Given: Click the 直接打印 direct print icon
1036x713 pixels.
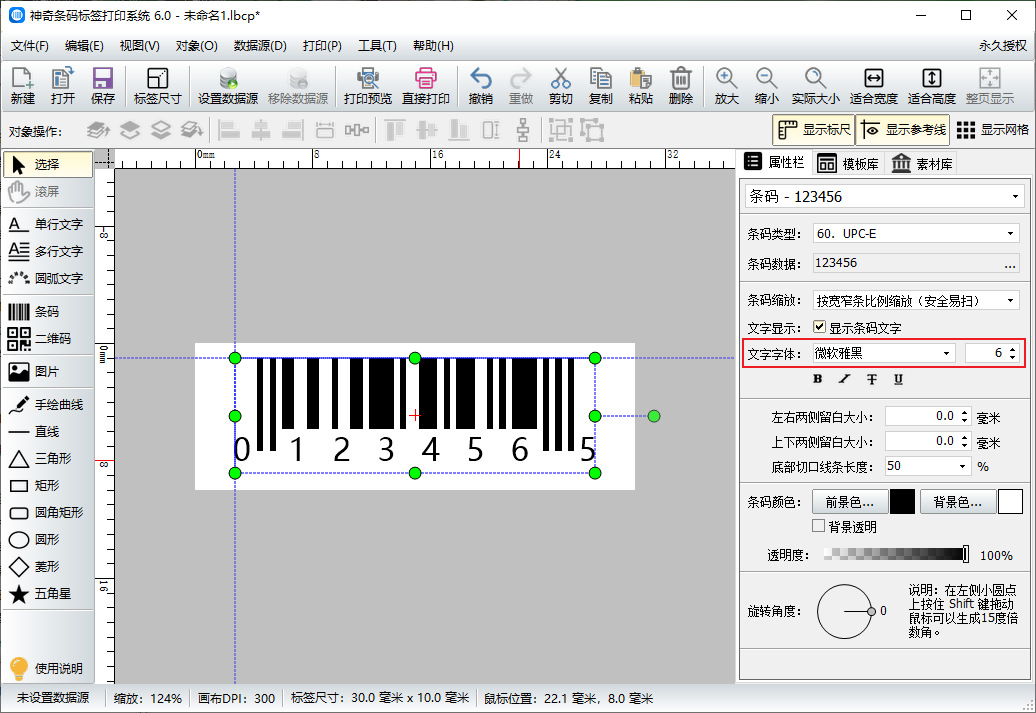Looking at the screenshot, I should [426, 86].
